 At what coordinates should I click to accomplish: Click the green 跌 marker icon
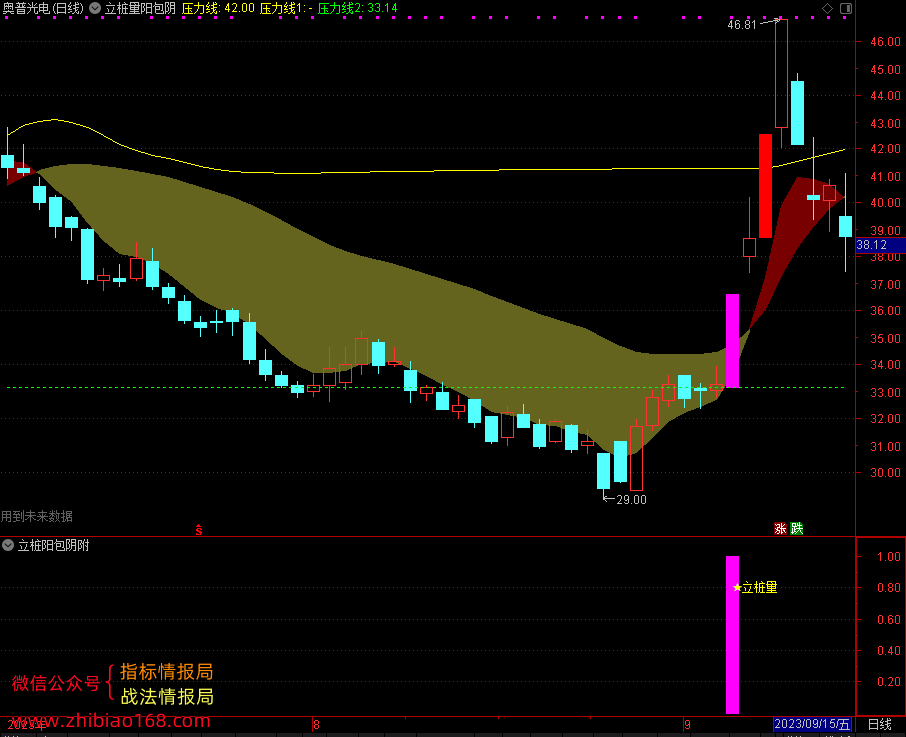(797, 528)
